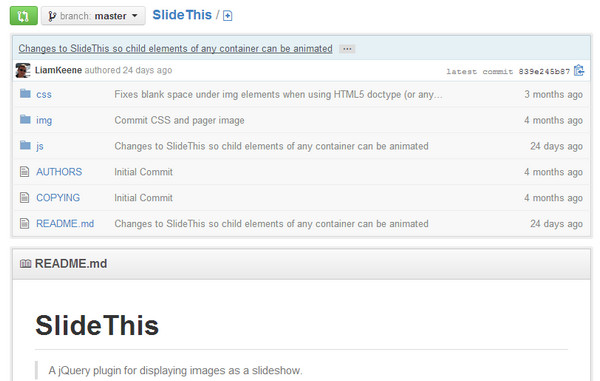The image size is (600, 381).
Task: Click the README.md panel header title
Action: (71, 264)
